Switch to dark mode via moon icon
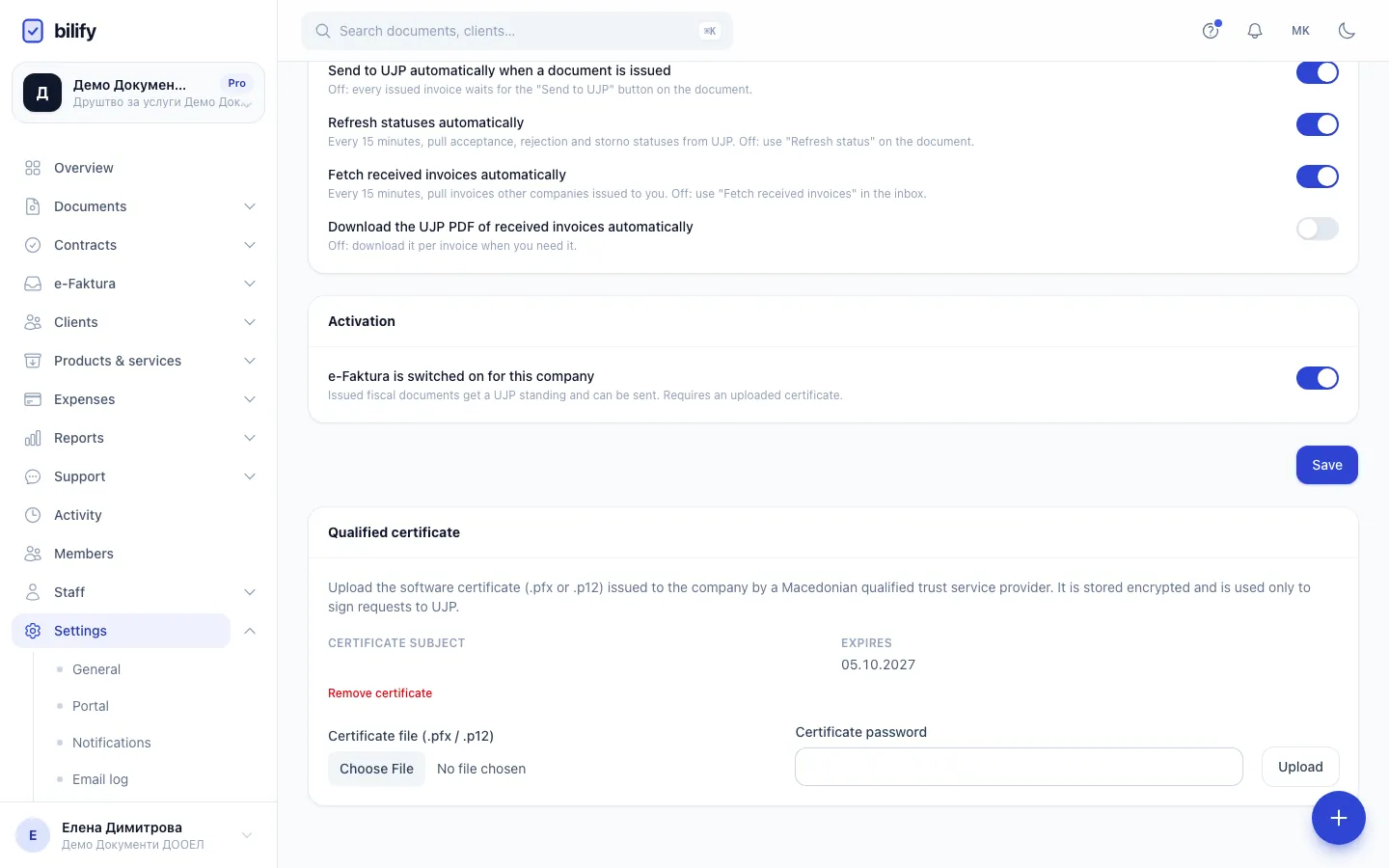 [x=1347, y=31]
